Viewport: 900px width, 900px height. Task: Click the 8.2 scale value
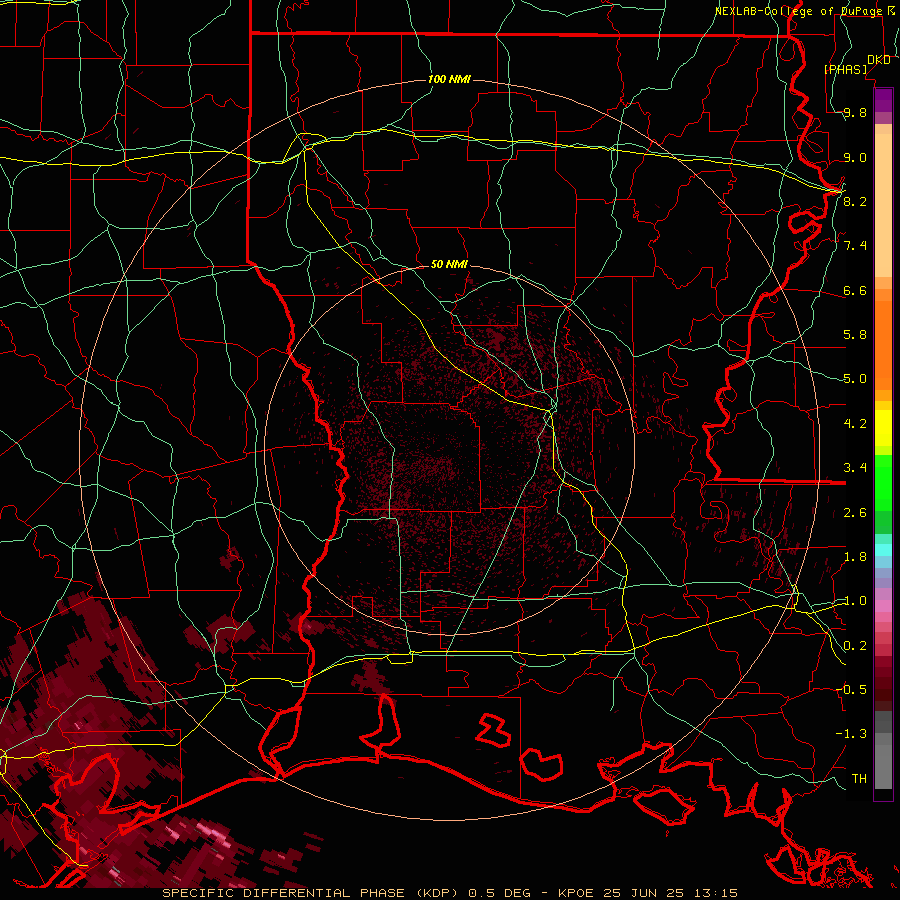click(855, 201)
